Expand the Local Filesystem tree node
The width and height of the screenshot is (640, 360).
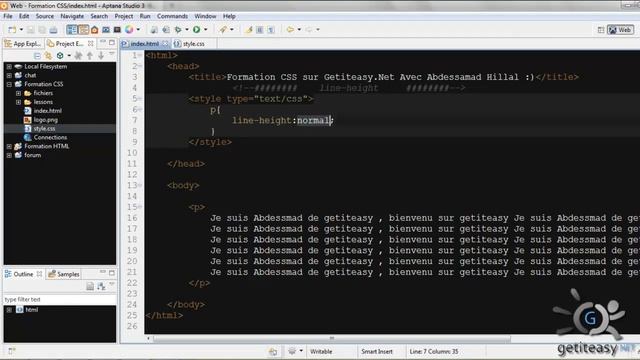(x=9, y=67)
